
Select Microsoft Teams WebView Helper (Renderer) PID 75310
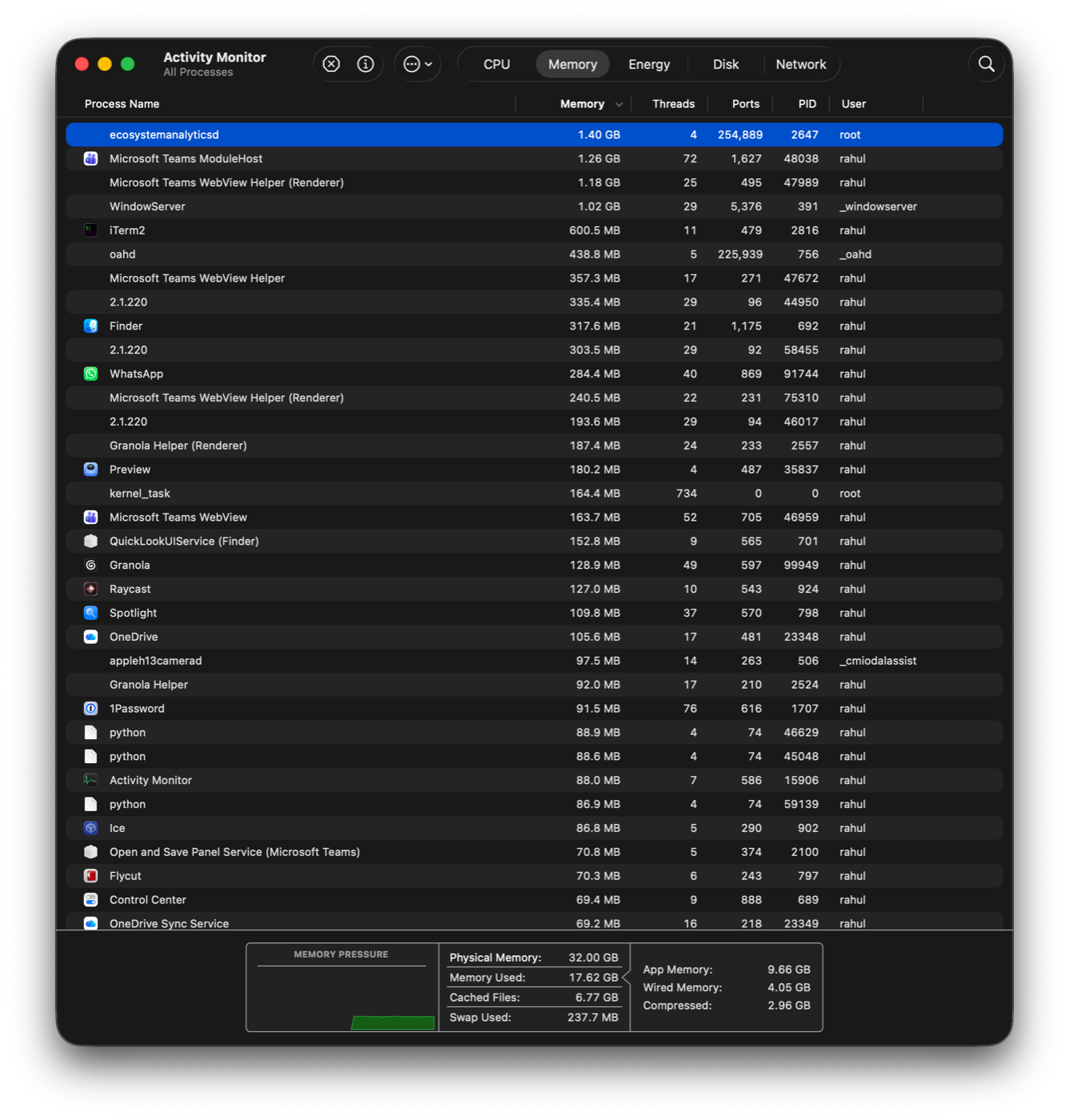pos(534,398)
